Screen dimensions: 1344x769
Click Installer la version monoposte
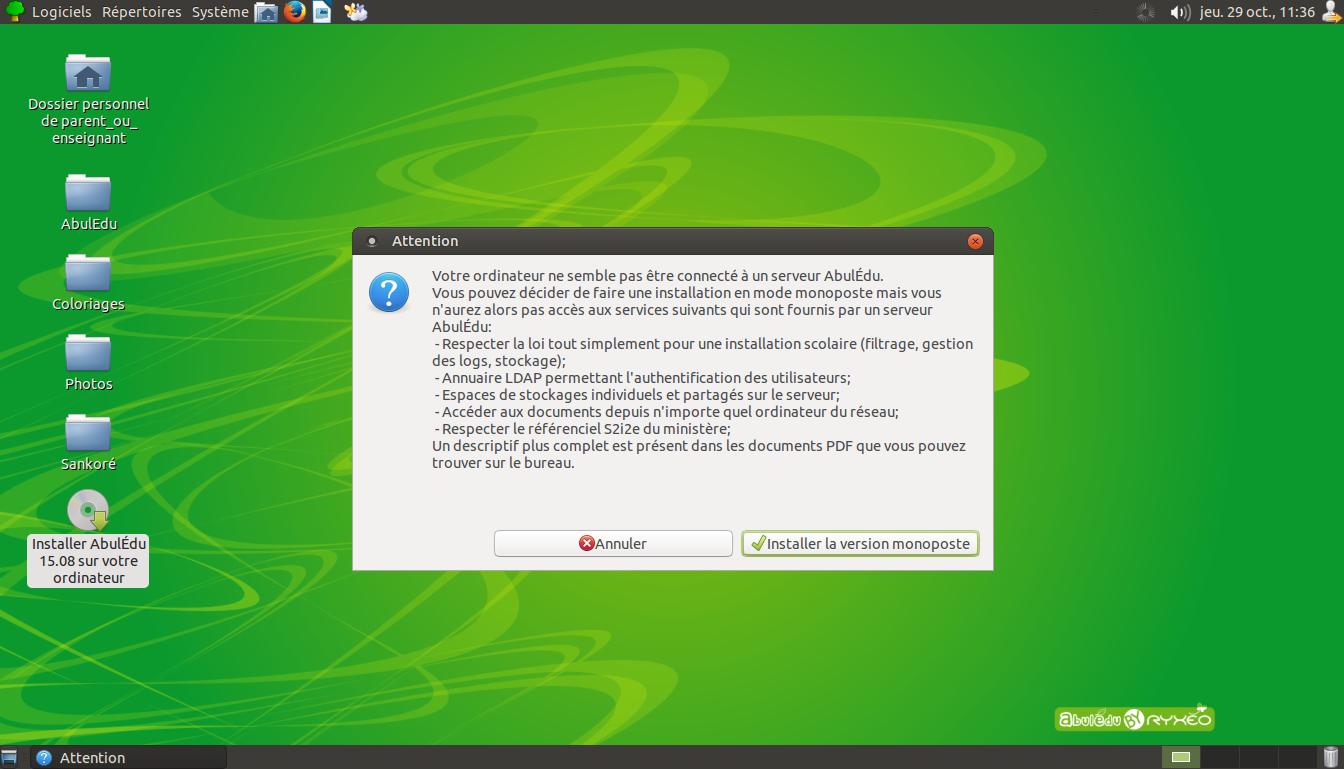coord(860,543)
